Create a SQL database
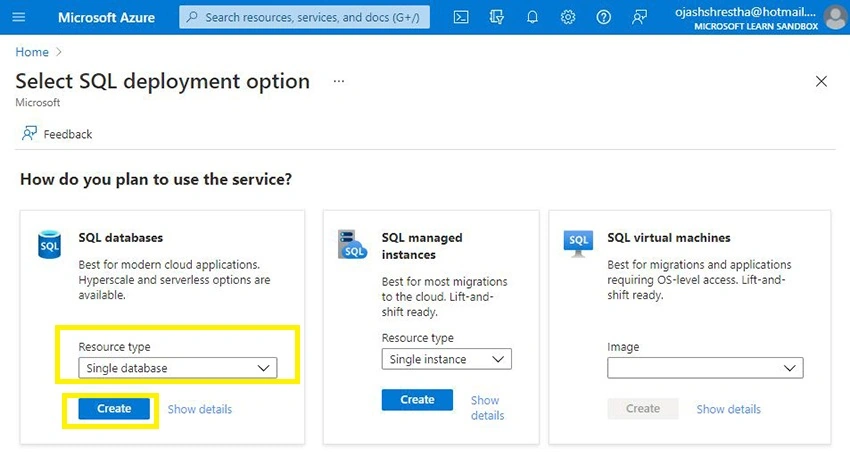Image resolution: width=850 pixels, height=474 pixels. (114, 408)
